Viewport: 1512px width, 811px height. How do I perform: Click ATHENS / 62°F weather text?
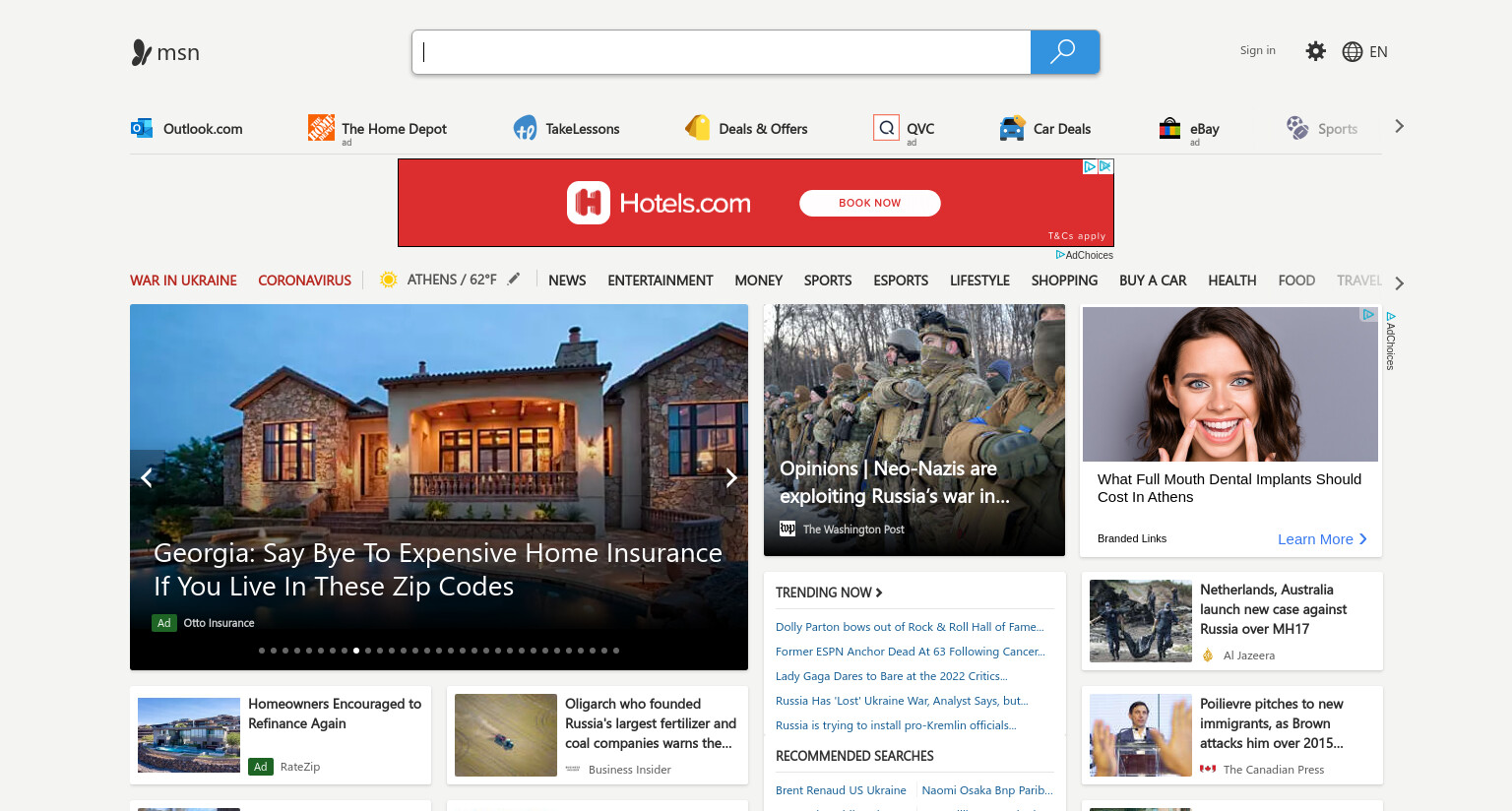452,280
